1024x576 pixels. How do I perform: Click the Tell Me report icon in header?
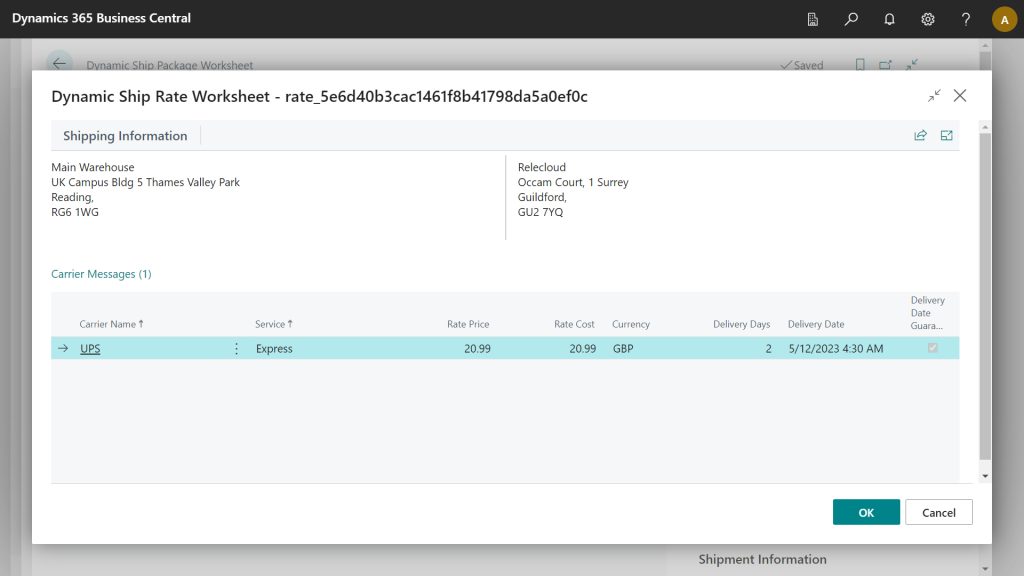click(813, 19)
